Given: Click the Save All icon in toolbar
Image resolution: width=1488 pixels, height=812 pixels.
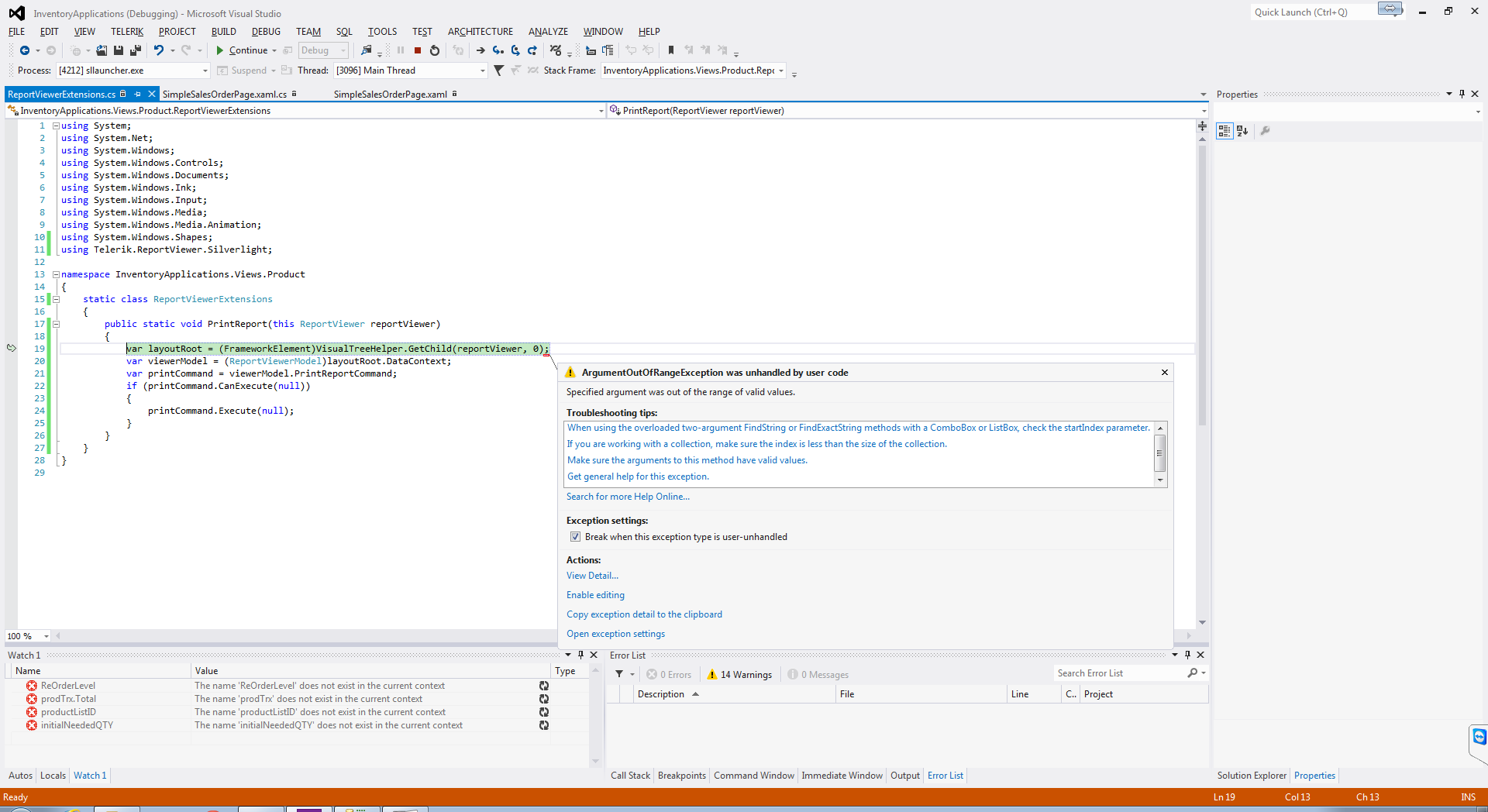Looking at the screenshot, I should pyautogui.click(x=135, y=50).
